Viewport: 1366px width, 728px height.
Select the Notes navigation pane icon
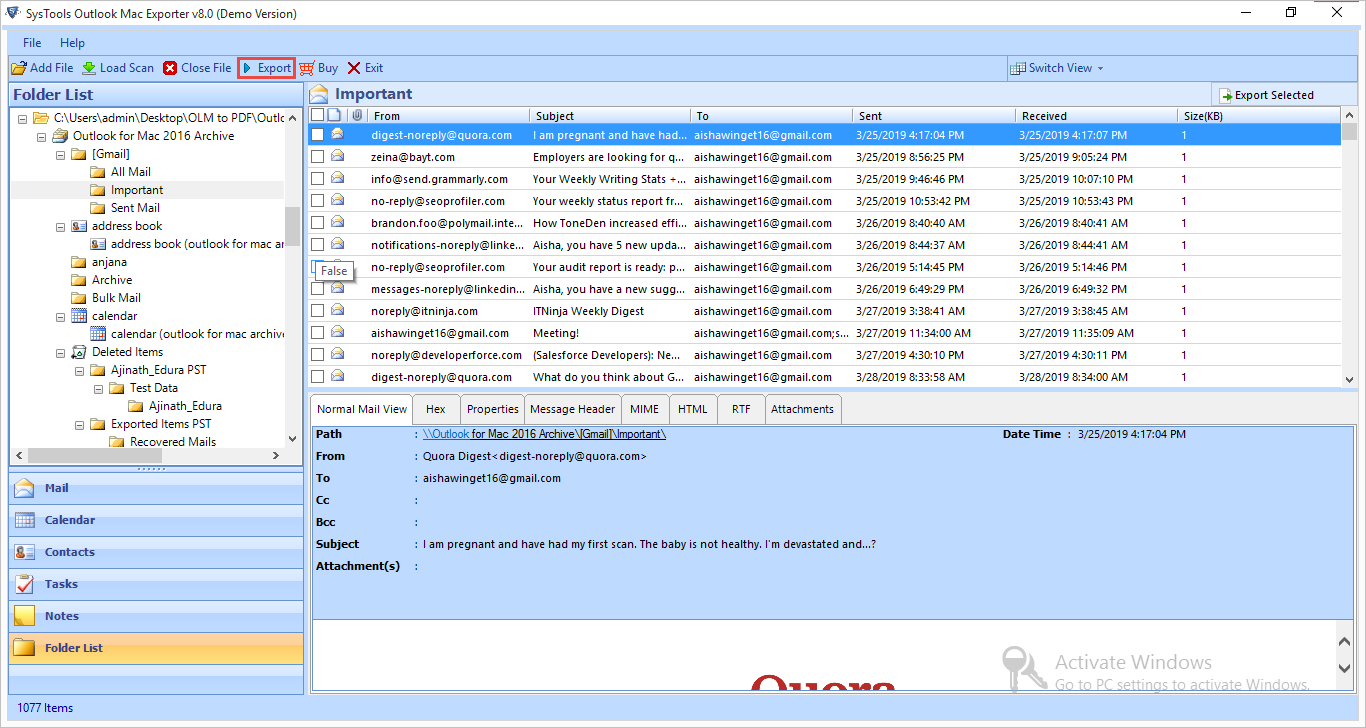click(24, 616)
